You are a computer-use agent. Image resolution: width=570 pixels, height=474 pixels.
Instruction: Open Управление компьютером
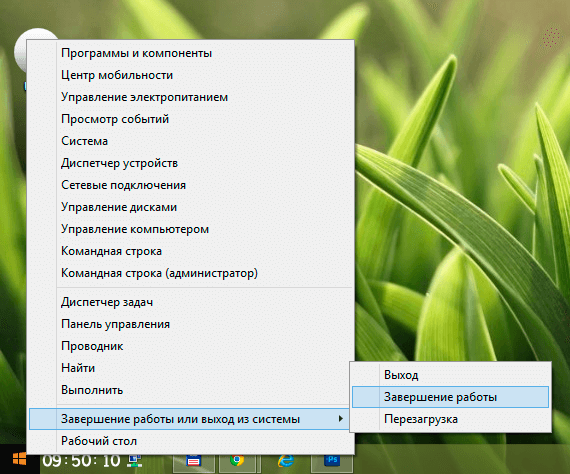(190, 229)
